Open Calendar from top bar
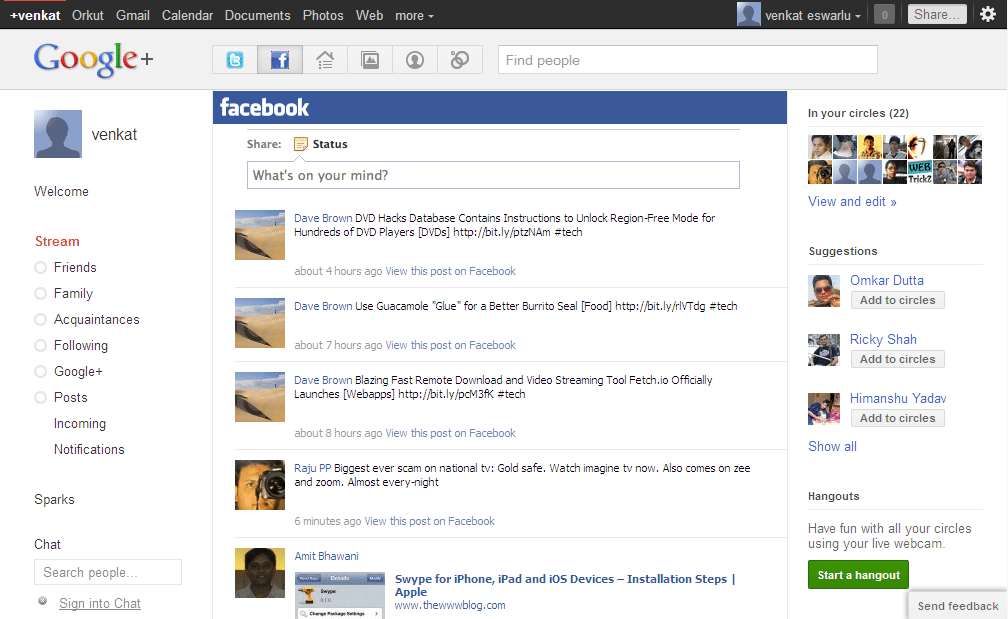1008x619 pixels. point(187,15)
